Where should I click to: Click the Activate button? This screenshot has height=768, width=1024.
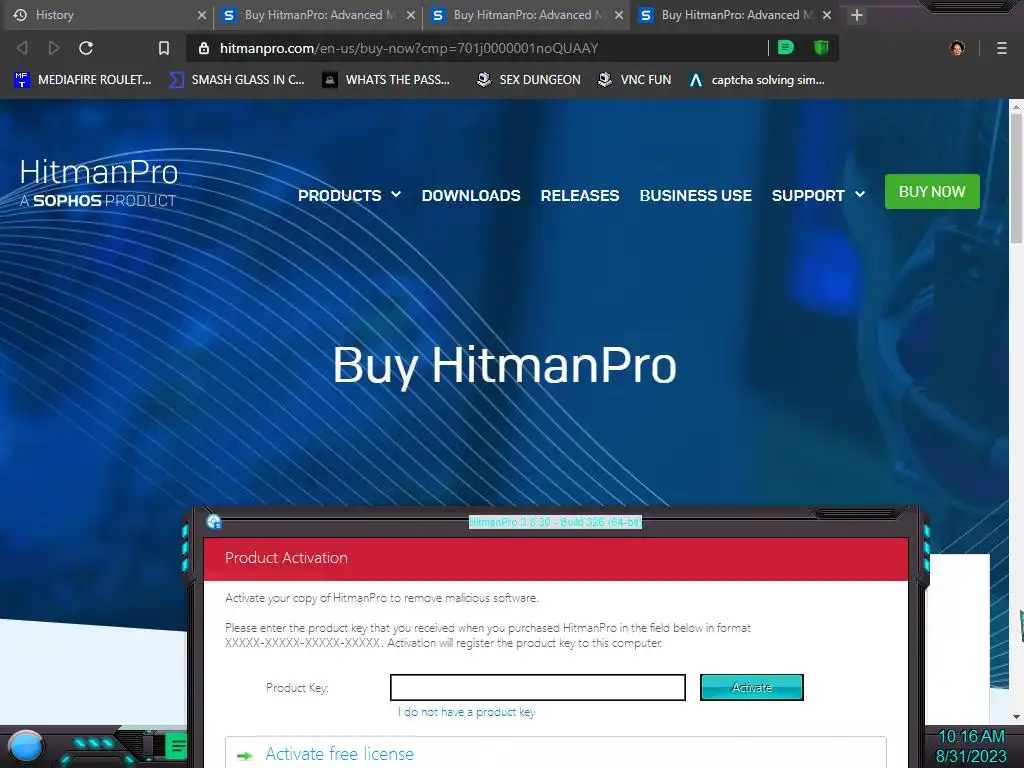752,688
